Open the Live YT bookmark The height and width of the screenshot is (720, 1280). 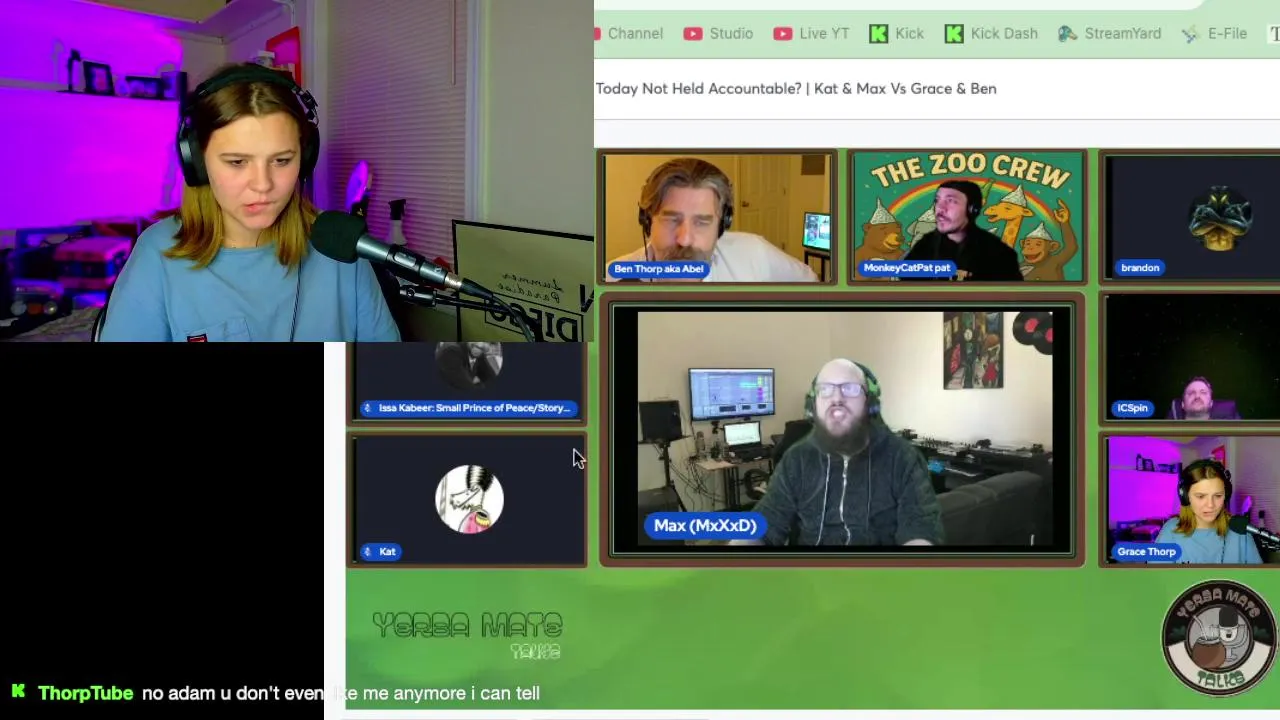[x=811, y=33]
